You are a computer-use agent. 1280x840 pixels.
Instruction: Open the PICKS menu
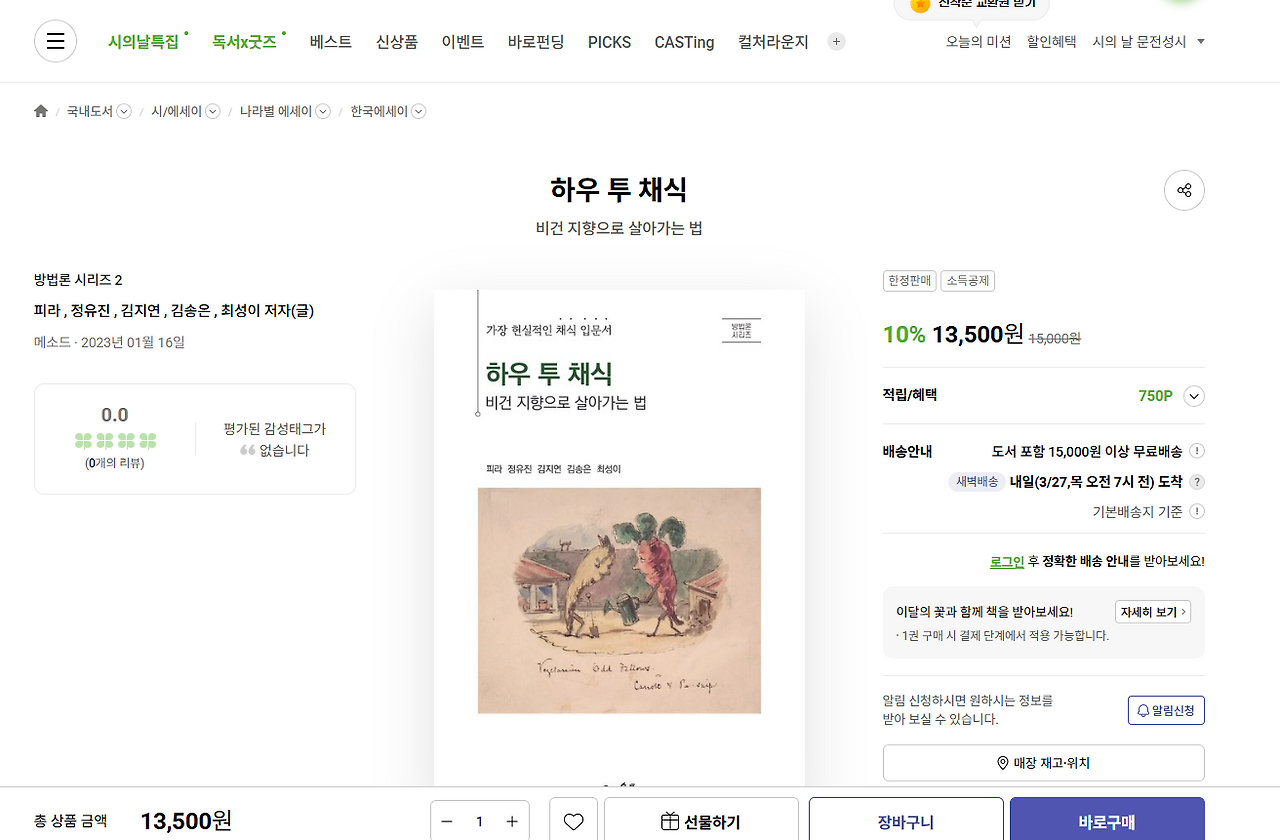tap(609, 42)
